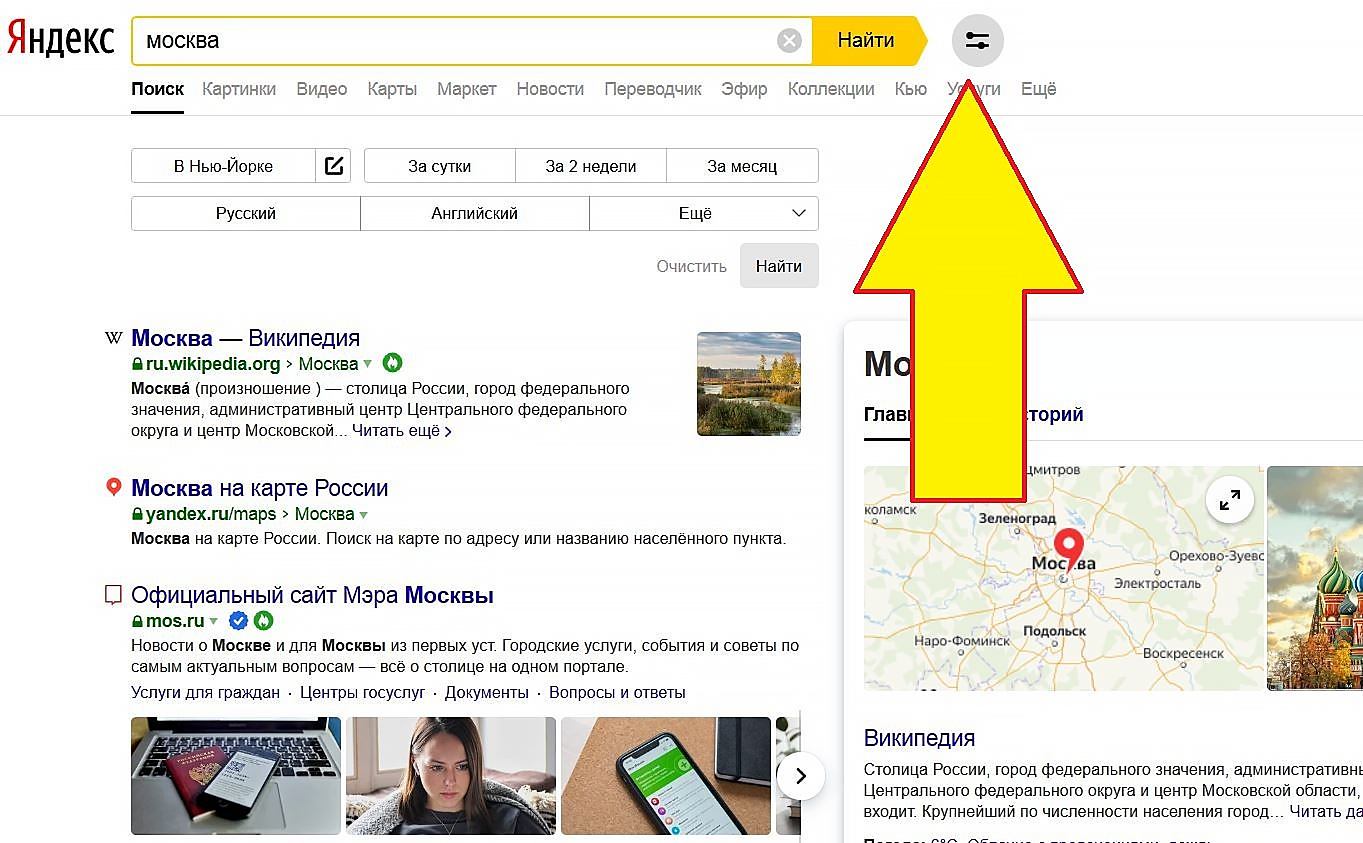Open the woman with phone carousel image
The height and width of the screenshot is (843, 1363).
pos(451,776)
